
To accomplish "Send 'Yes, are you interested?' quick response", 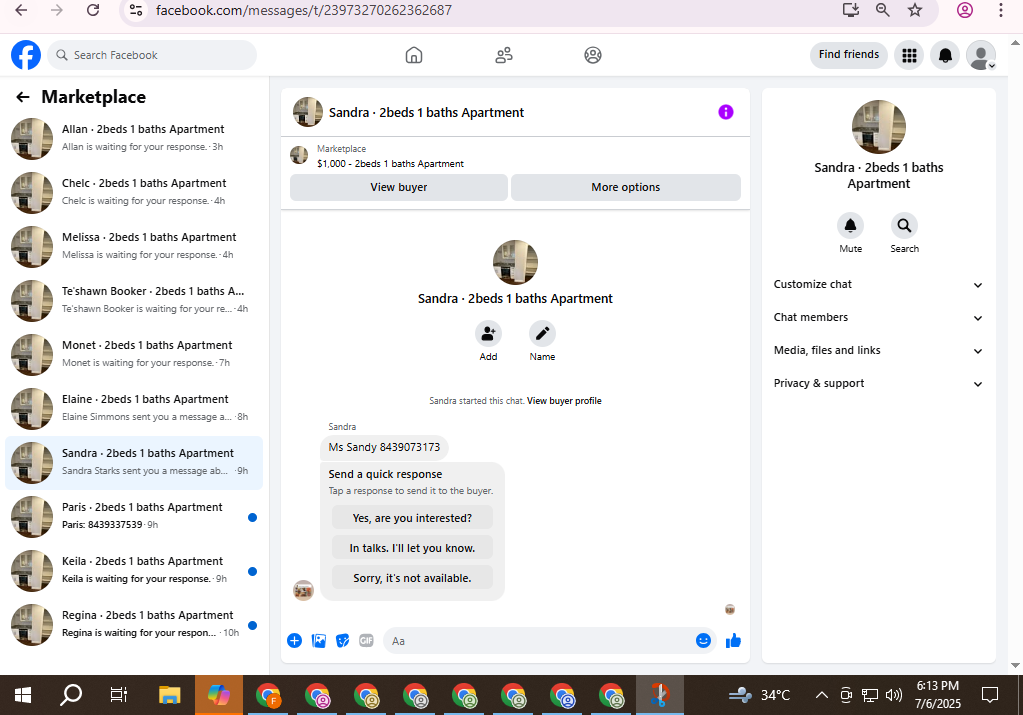I will (x=412, y=518).
